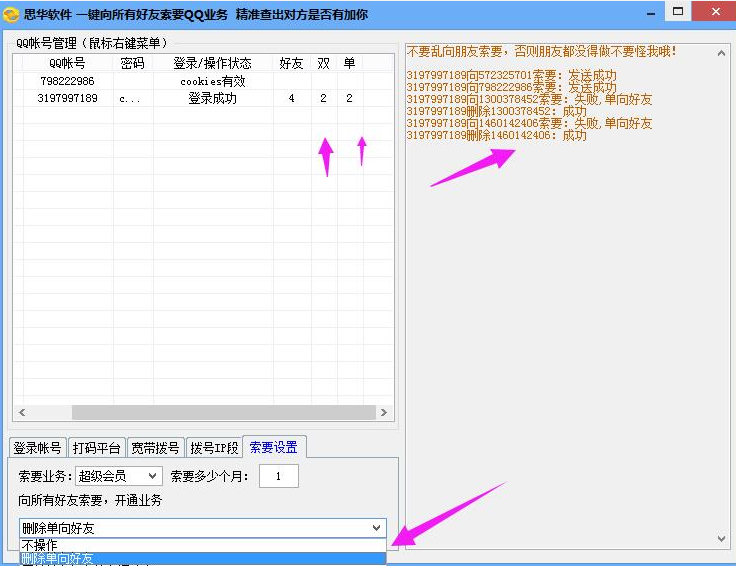Click the 索要多少个月 input field

coord(279,476)
